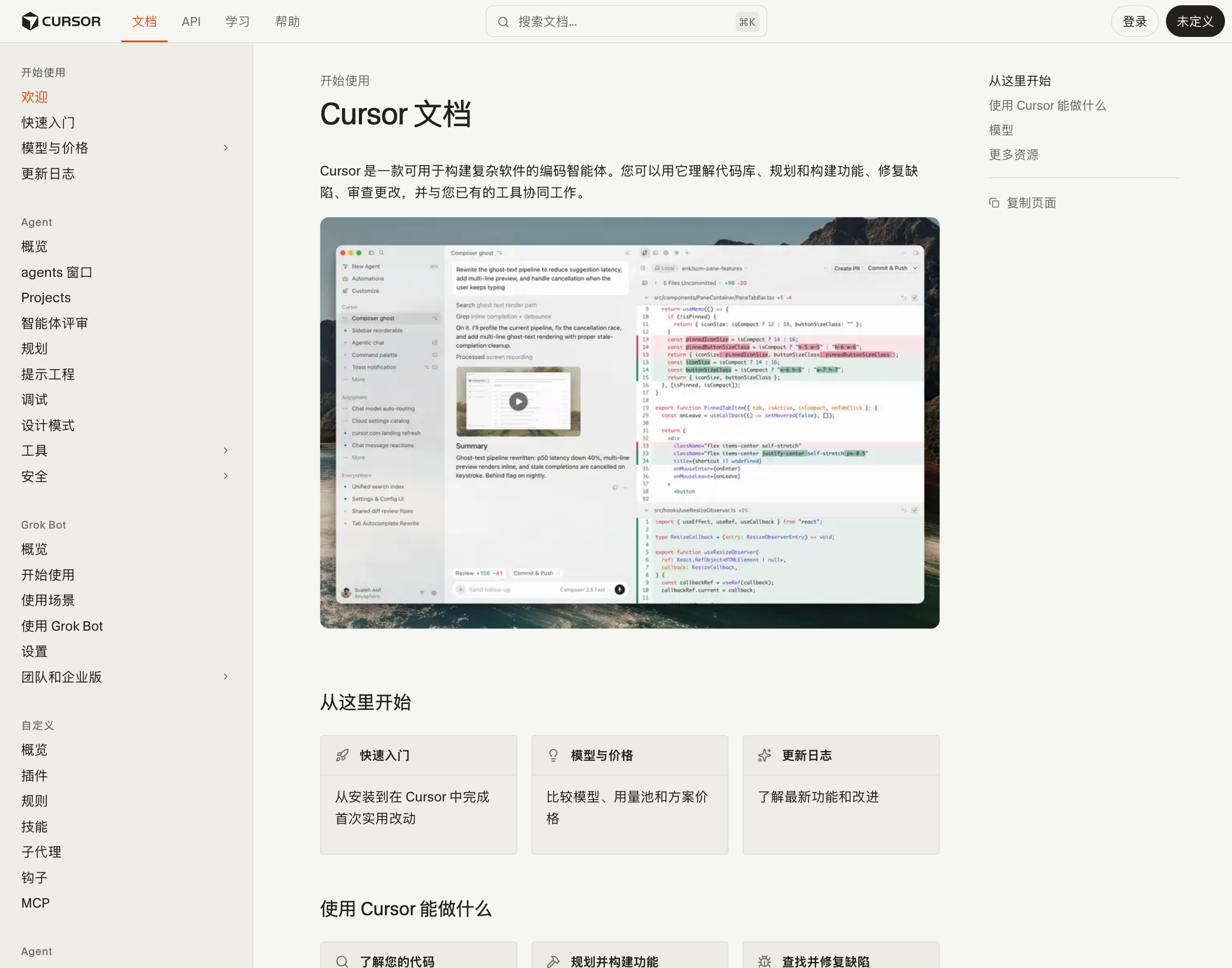
Task: Go to 快速入门 in sidebar
Action: pos(48,123)
